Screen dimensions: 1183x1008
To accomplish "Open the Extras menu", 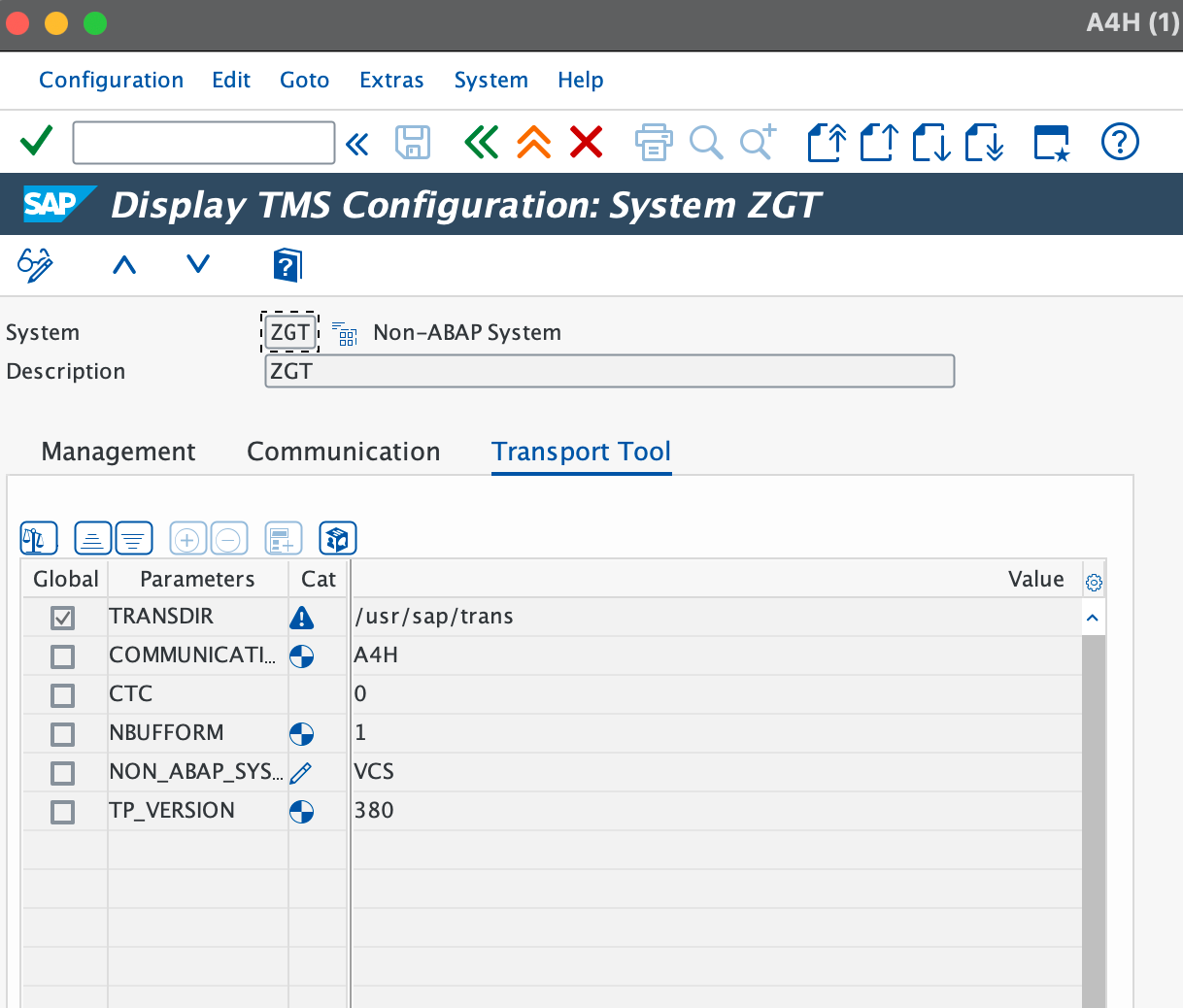I will pyautogui.click(x=391, y=80).
